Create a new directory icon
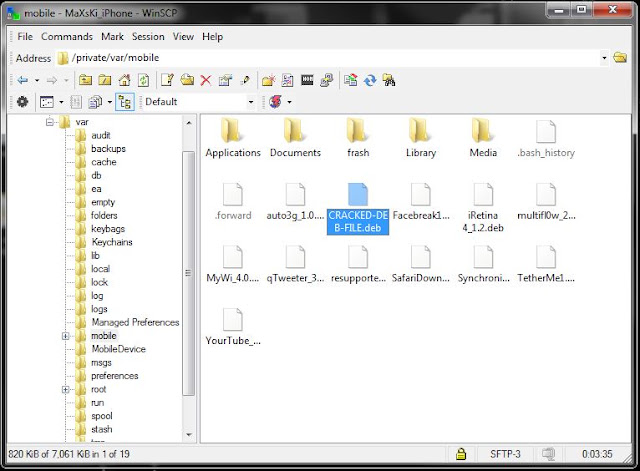Image resolution: width=640 pixels, height=471 pixels. pos(269,80)
